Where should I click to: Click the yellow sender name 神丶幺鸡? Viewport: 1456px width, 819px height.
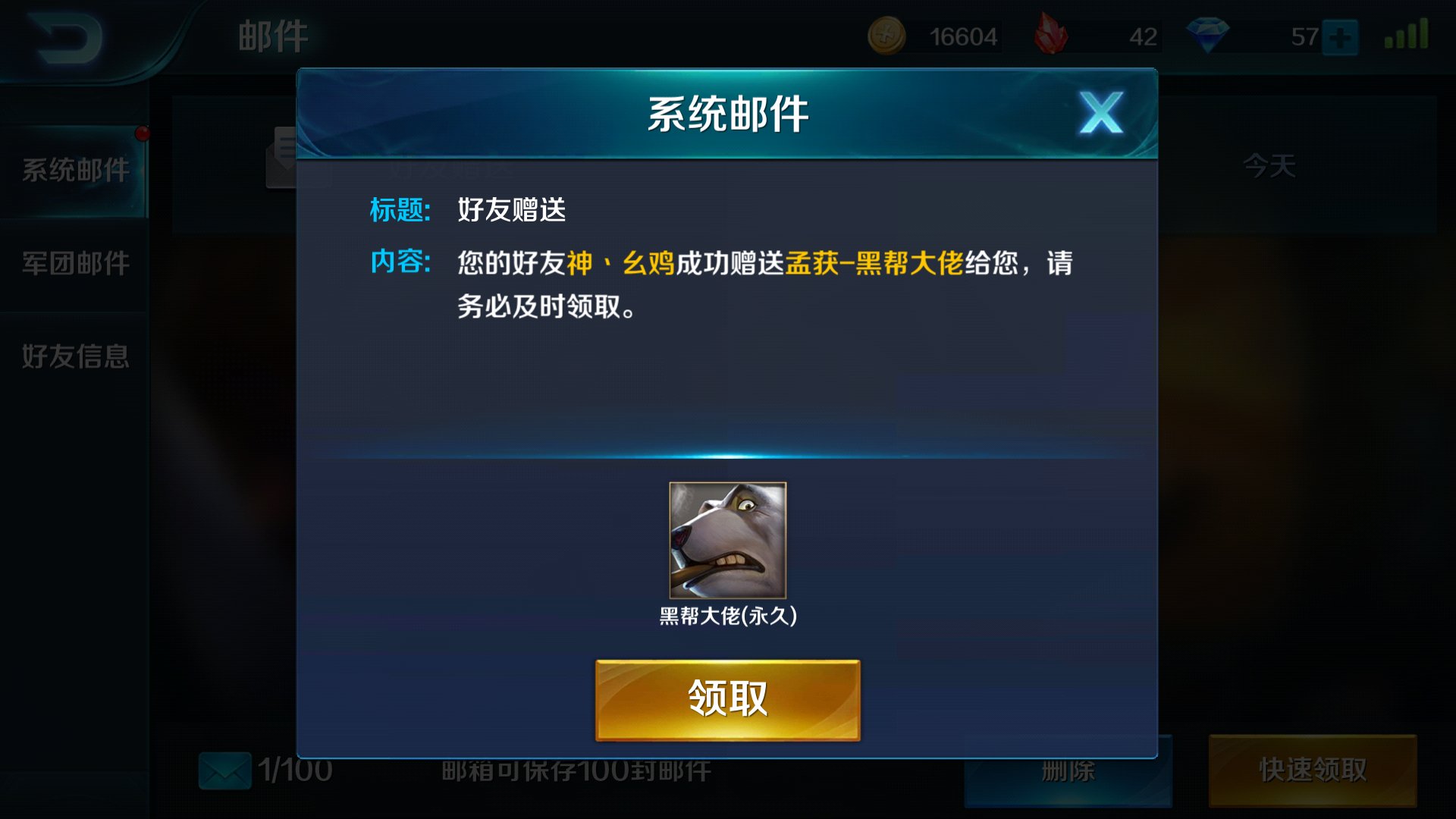(620, 263)
